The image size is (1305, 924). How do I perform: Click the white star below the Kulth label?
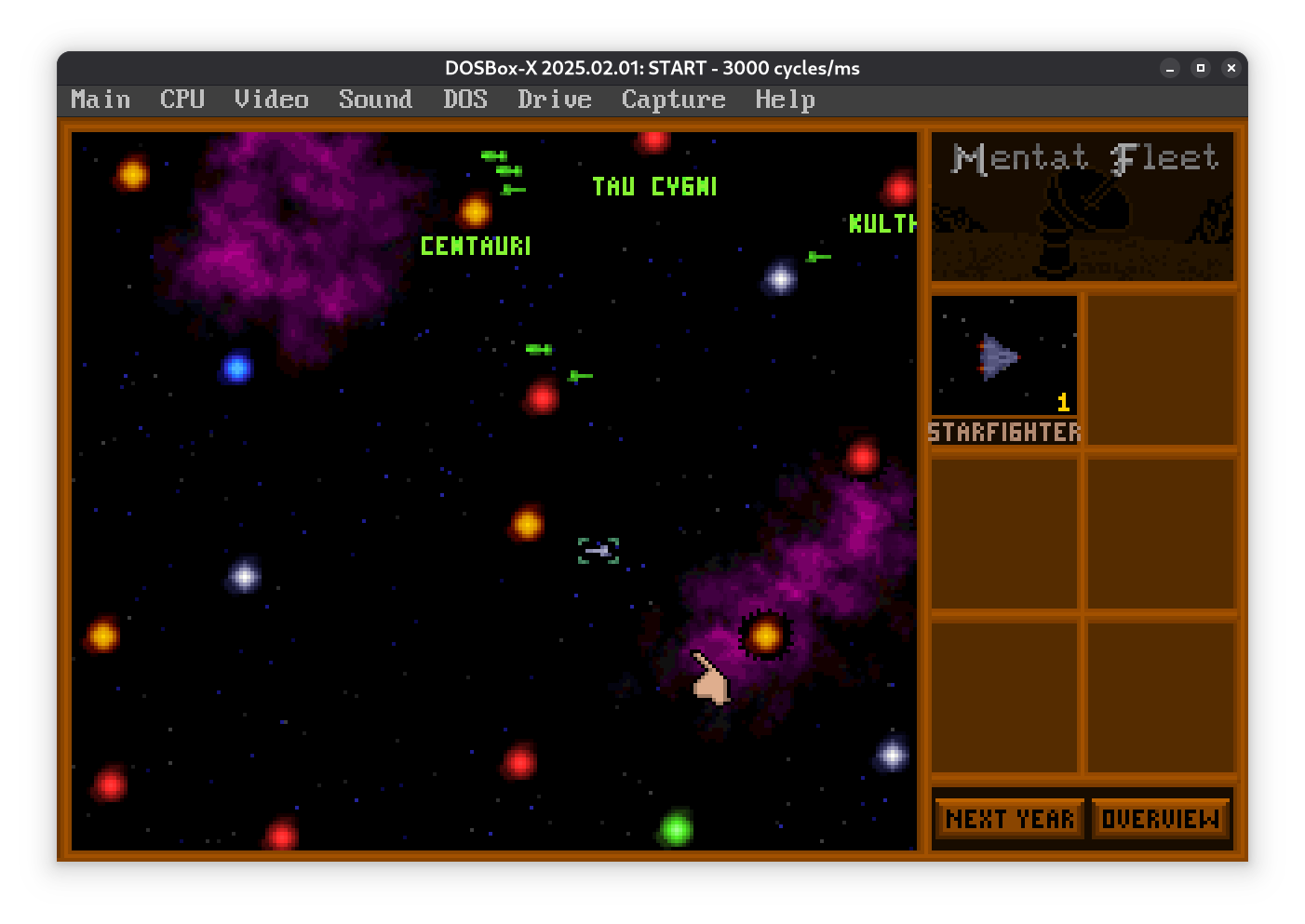point(780,277)
